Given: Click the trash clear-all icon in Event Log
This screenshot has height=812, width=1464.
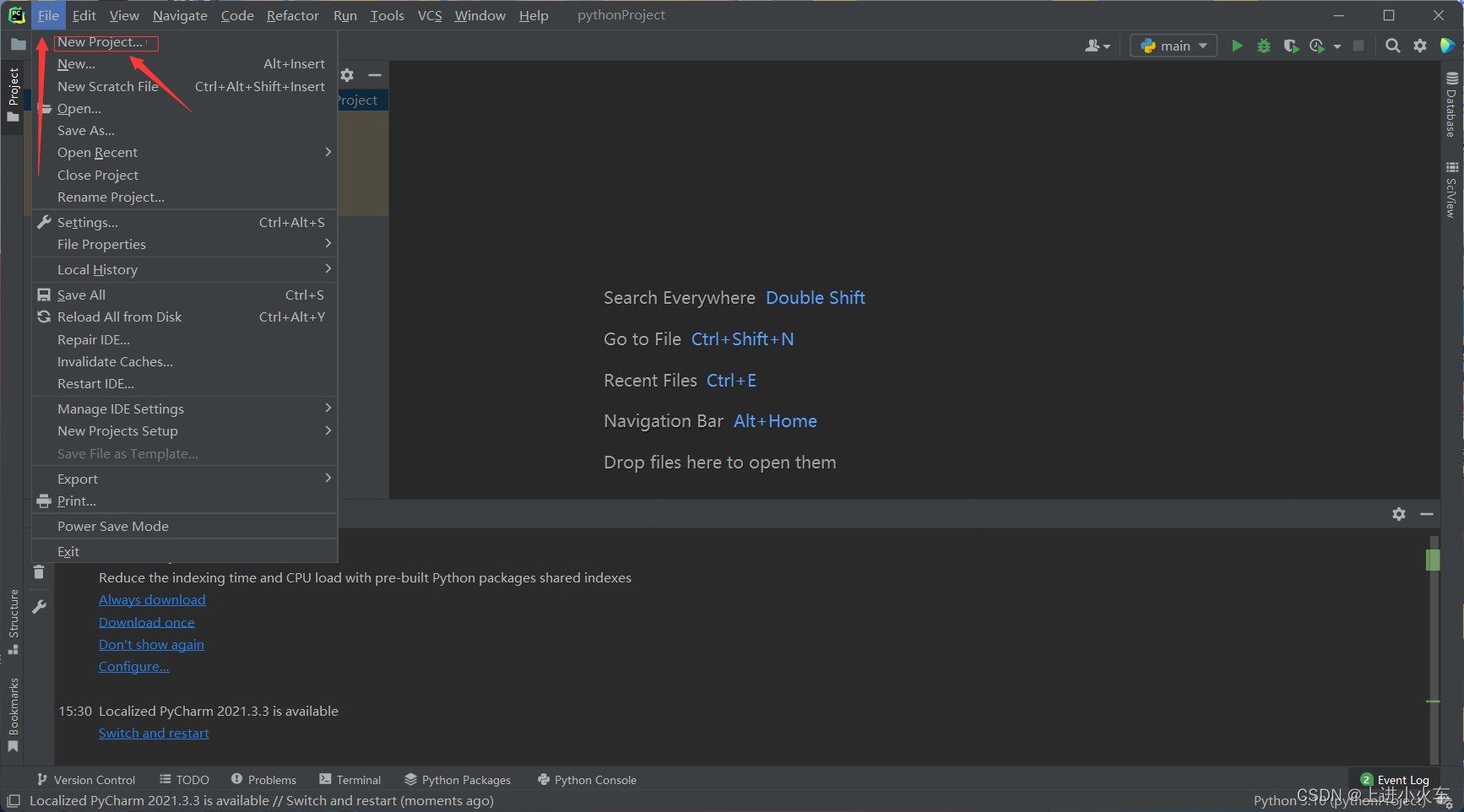Looking at the screenshot, I should coord(39,572).
